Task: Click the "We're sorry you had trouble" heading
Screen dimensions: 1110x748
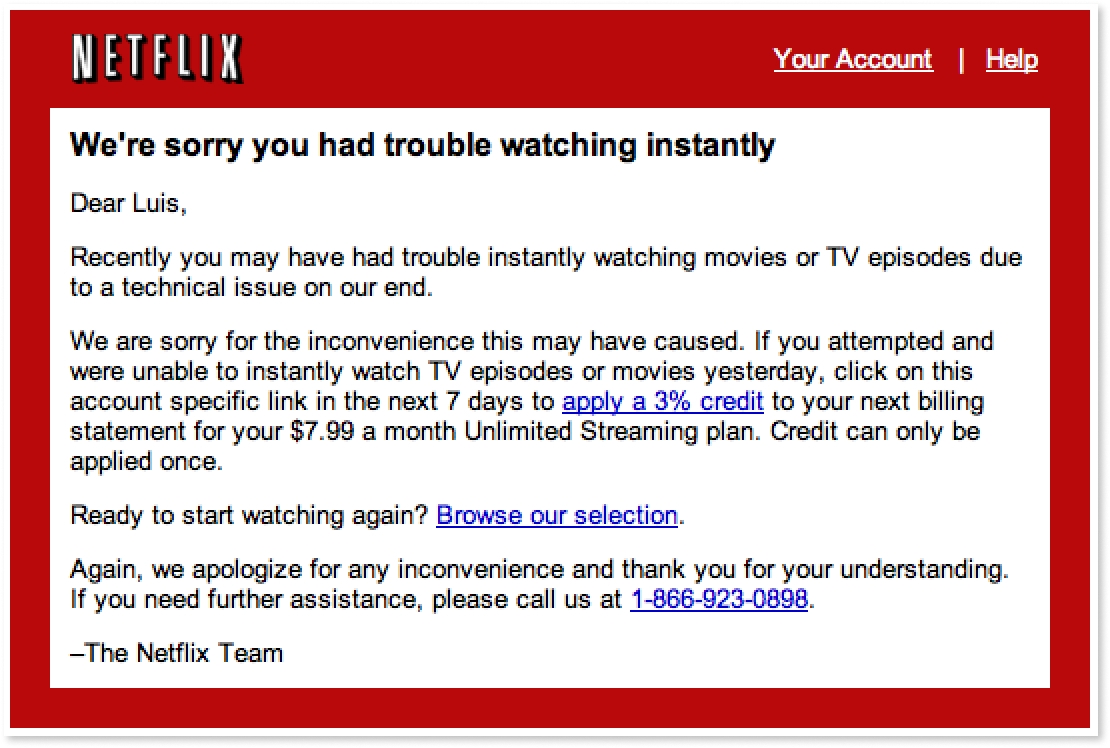Action: point(422,146)
